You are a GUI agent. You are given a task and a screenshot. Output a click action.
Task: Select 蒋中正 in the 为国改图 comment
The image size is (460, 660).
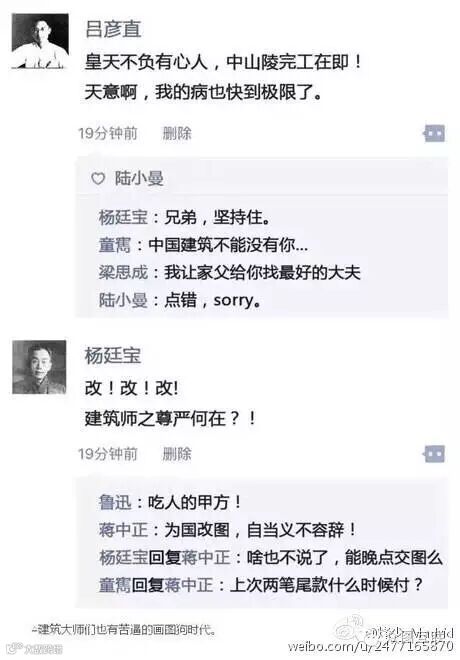(123, 530)
